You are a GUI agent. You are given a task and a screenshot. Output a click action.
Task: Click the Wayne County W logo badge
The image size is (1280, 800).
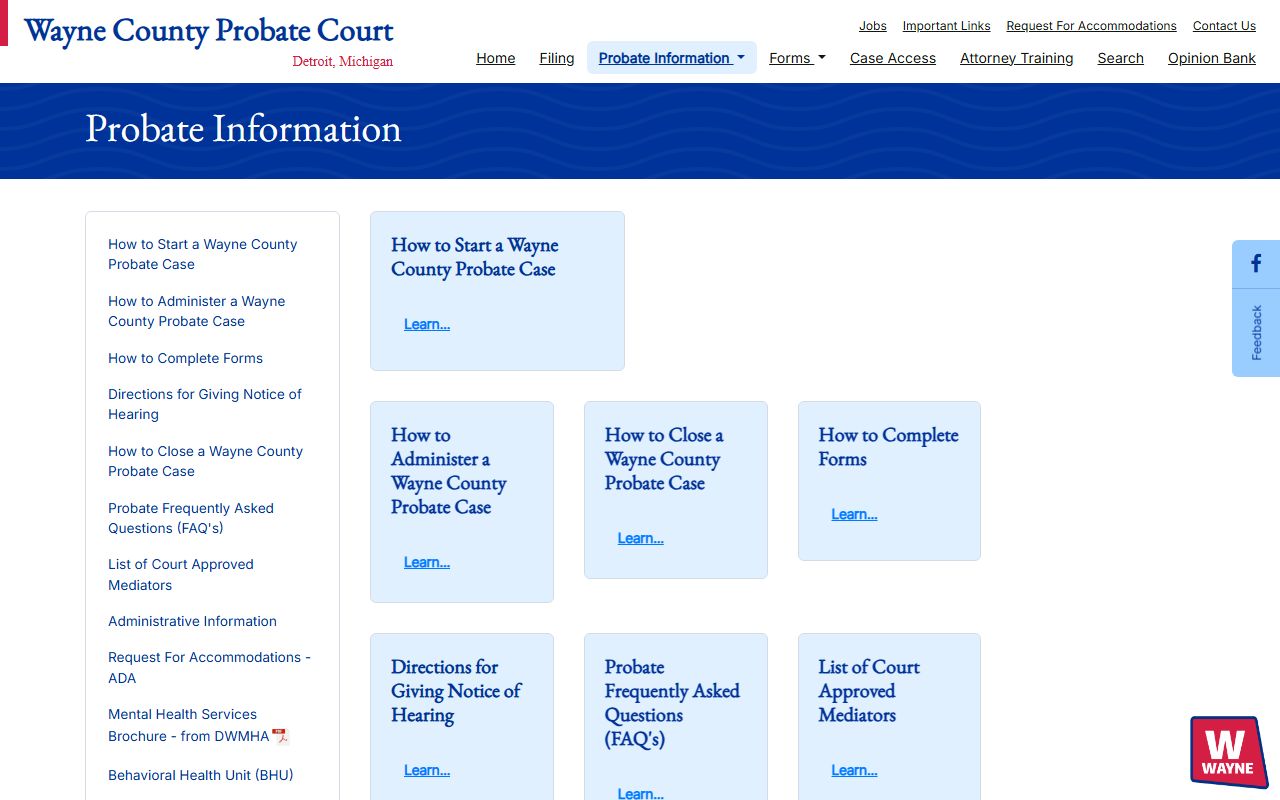click(x=1229, y=752)
